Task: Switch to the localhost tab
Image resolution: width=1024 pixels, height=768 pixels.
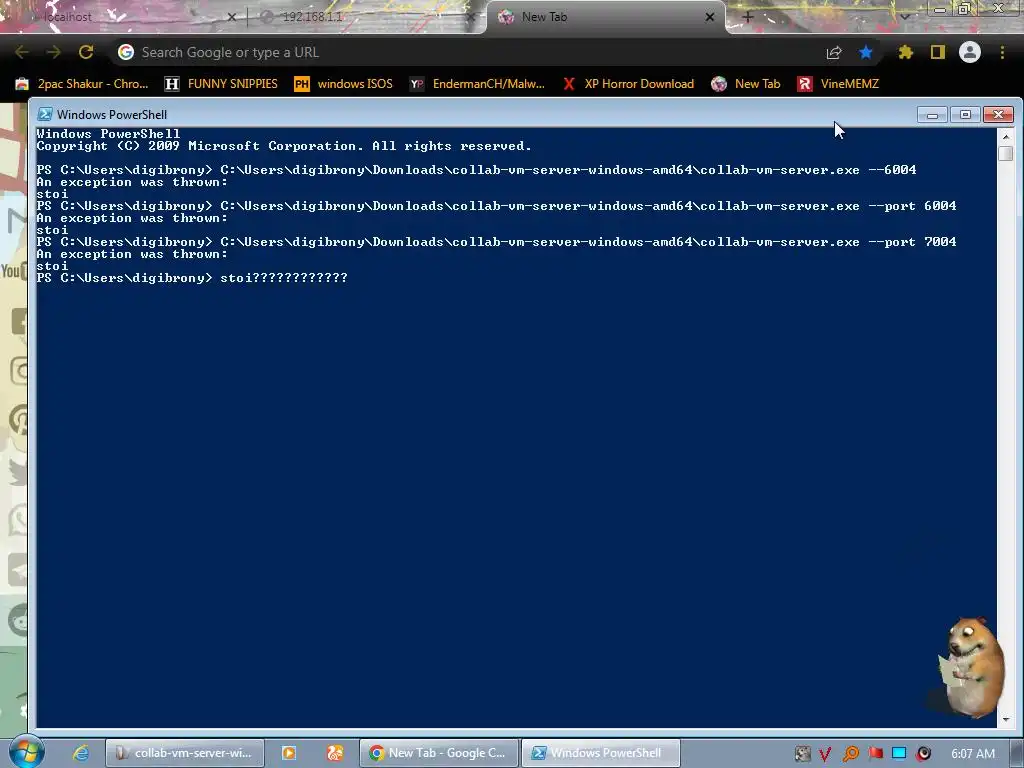Action: coord(124,17)
